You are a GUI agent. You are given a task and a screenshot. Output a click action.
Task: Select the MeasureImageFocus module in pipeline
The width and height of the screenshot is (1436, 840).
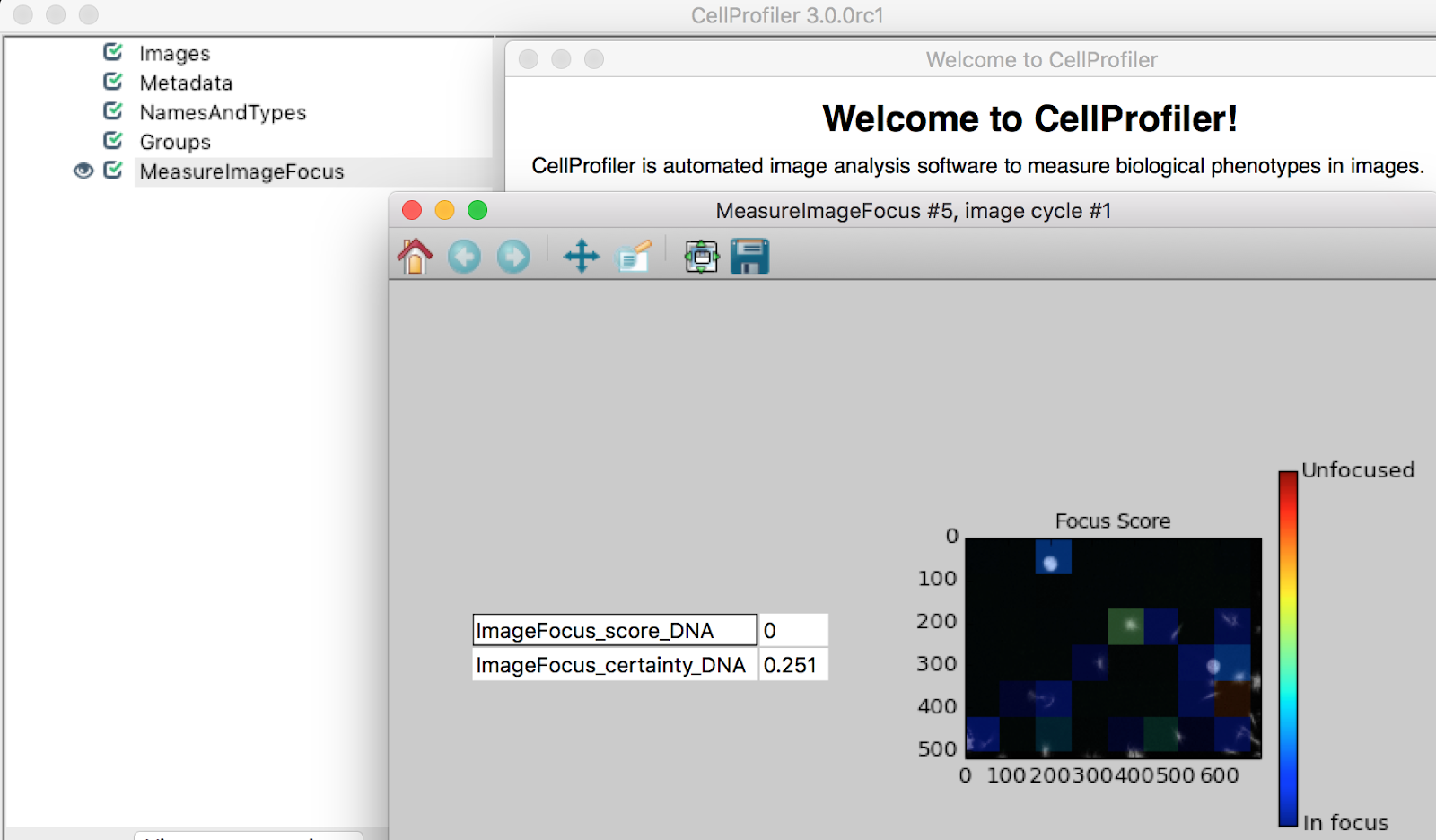[x=241, y=172]
